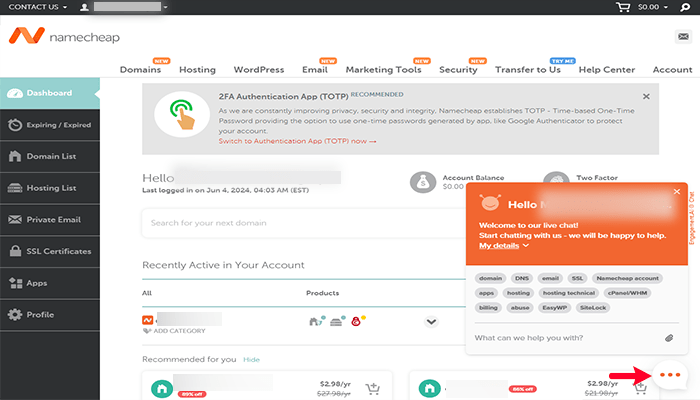Click the Domain List house icon

15,156
